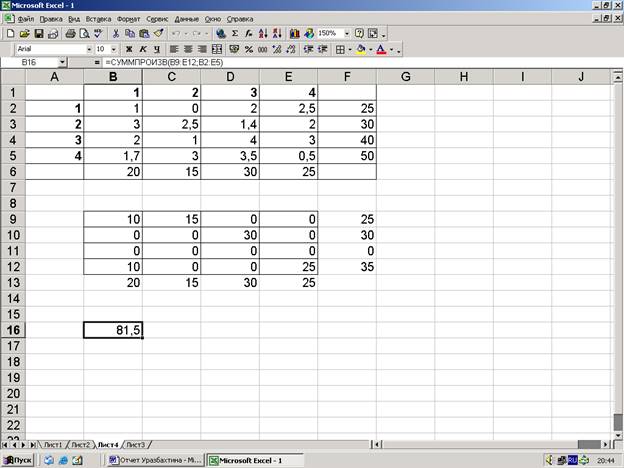Apply the yellow fill color bucket

[361, 49]
